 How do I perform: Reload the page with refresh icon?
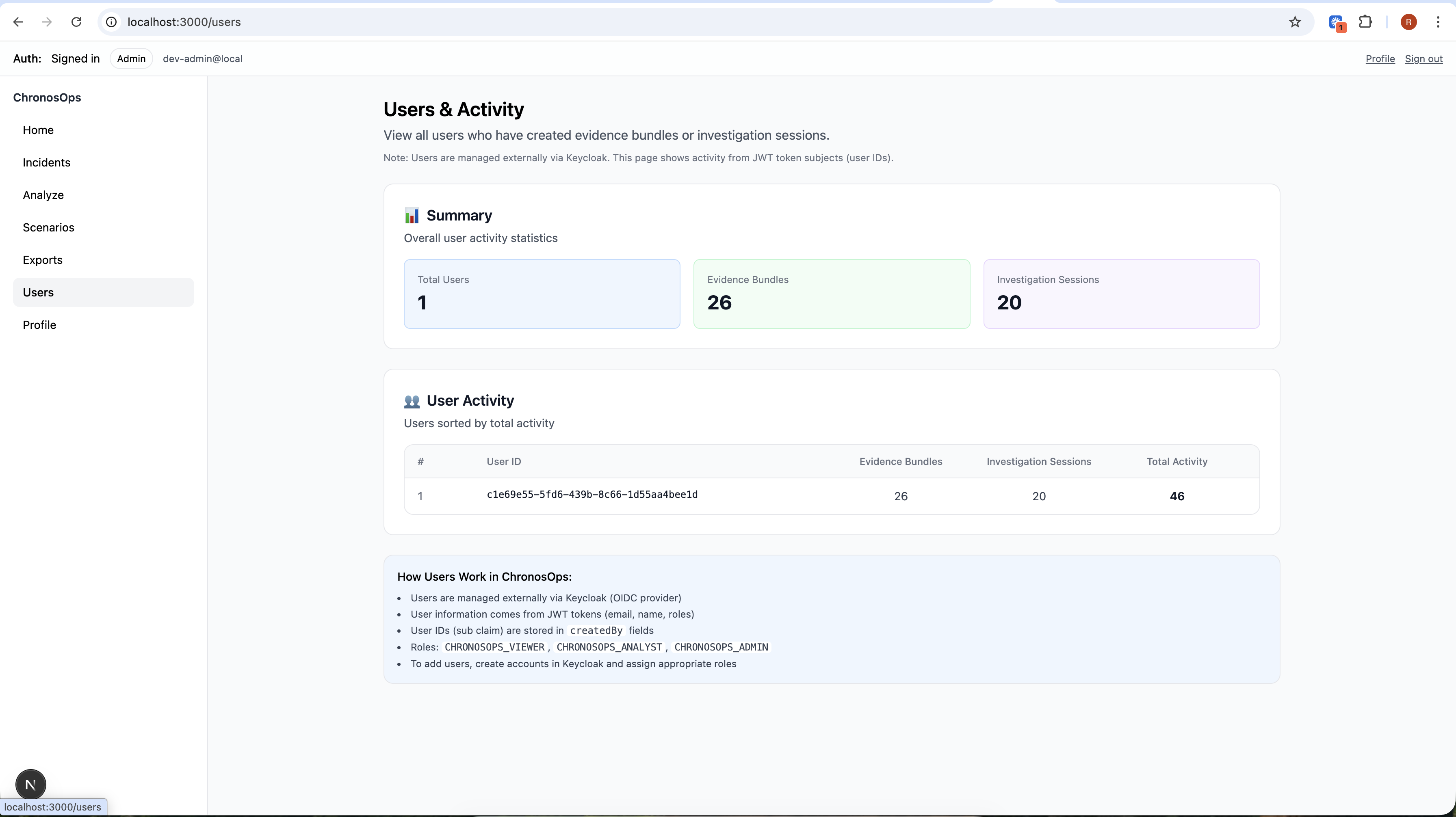(76, 22)
